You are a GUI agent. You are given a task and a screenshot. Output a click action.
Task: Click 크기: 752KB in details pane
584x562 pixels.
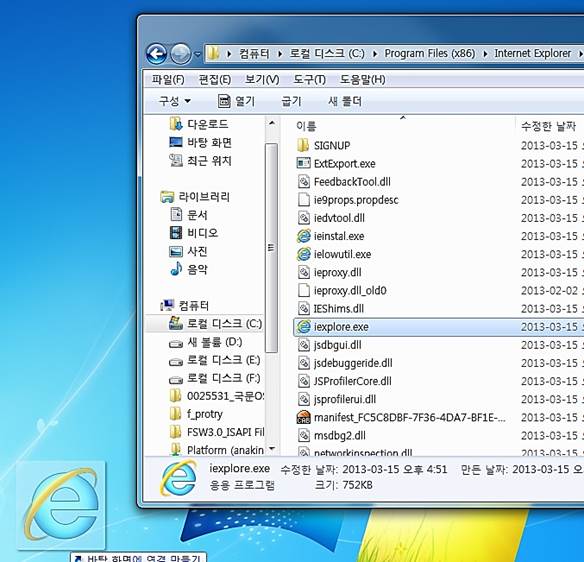click(x=343, y=485)
